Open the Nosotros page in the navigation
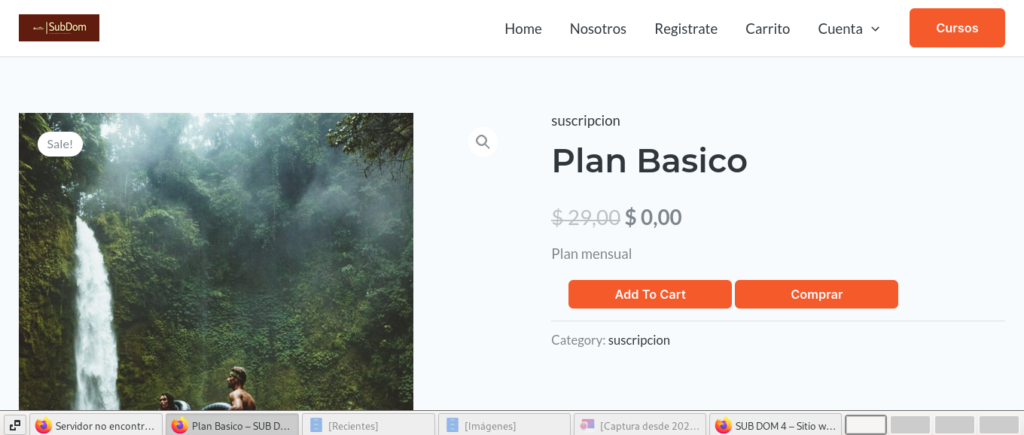The height and width of the screenshot is (435, 1024). [598, 29]
